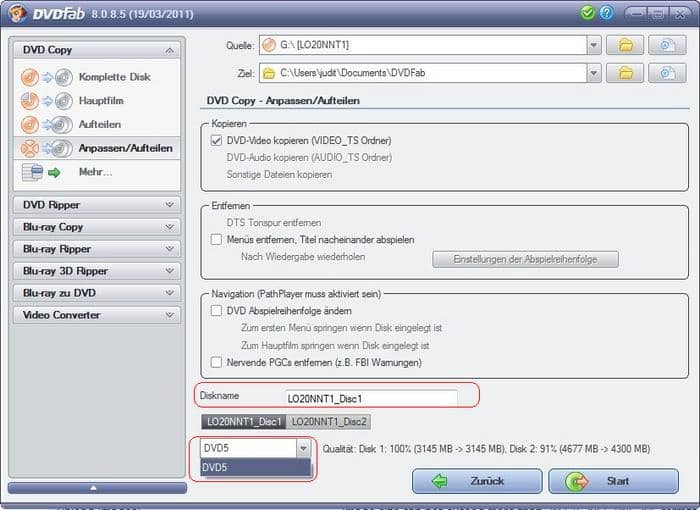Click Einstellungen der Abspielreihenfolge button
Screen dimensions: 700x510
525,259
